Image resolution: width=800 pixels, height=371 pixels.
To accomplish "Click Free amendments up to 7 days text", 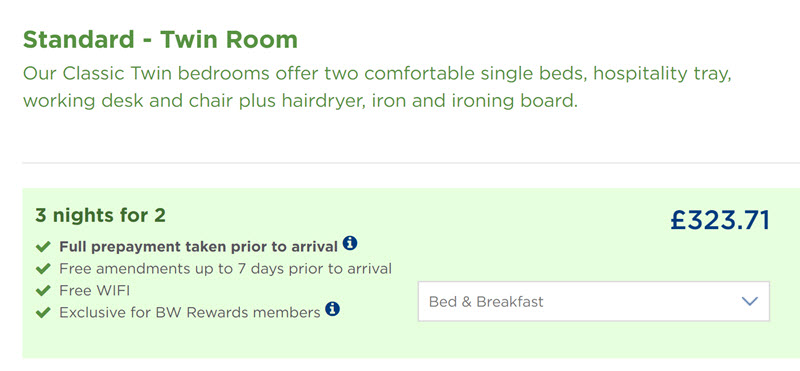I will point(226,268).
